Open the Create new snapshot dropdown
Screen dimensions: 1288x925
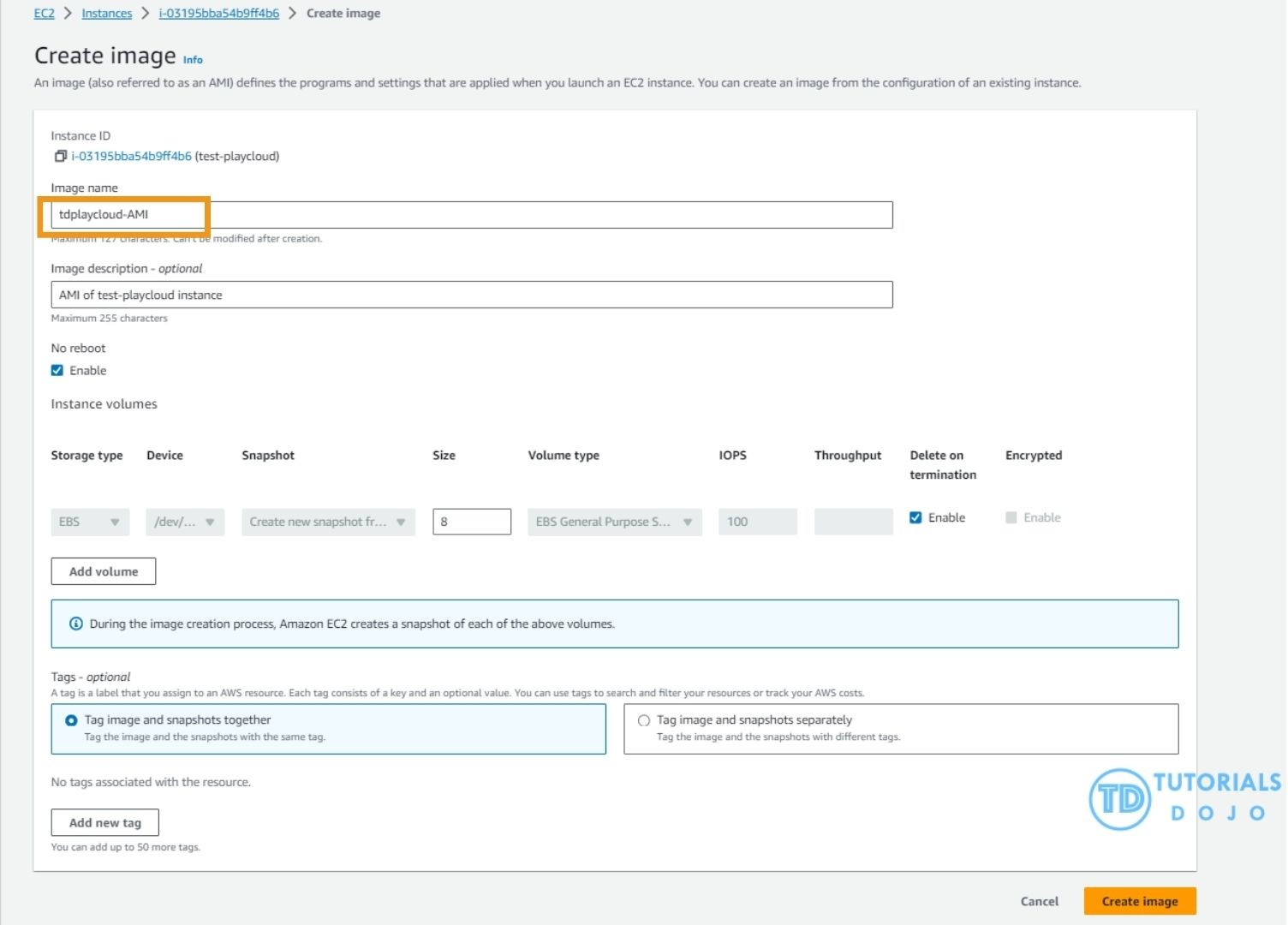pos(328,522)
